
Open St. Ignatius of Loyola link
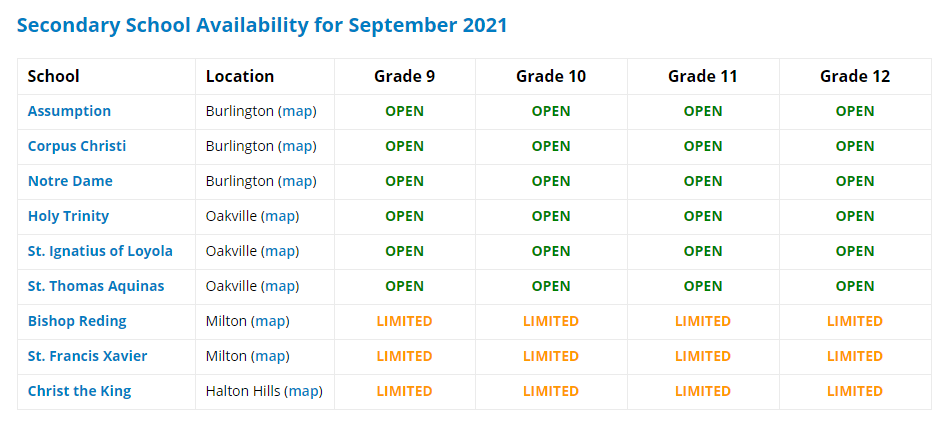point(100,251)
